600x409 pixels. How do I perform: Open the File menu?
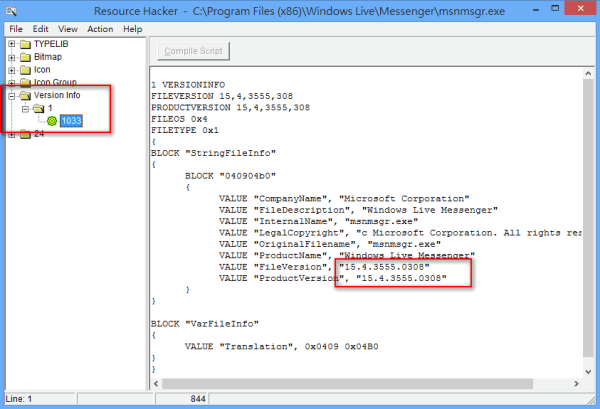tap(16, 29)
